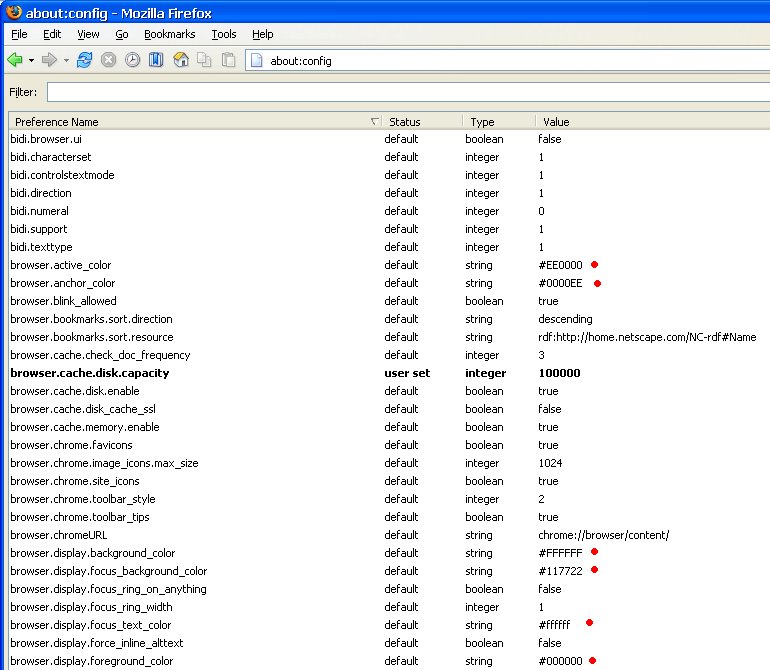The image size is (770, 670).
Task: Open the History clock icon
Action: pyautogui.click(x=132, y=60)
